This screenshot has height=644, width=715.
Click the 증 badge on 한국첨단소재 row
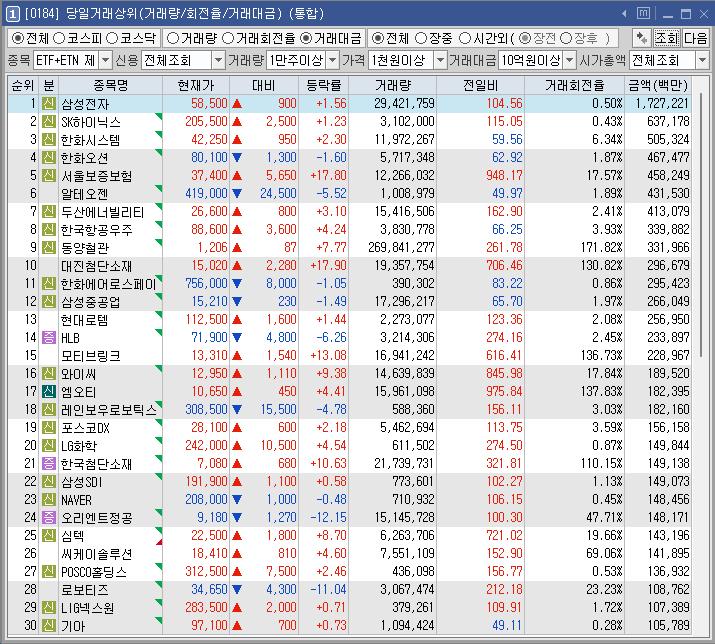[49, 463]
